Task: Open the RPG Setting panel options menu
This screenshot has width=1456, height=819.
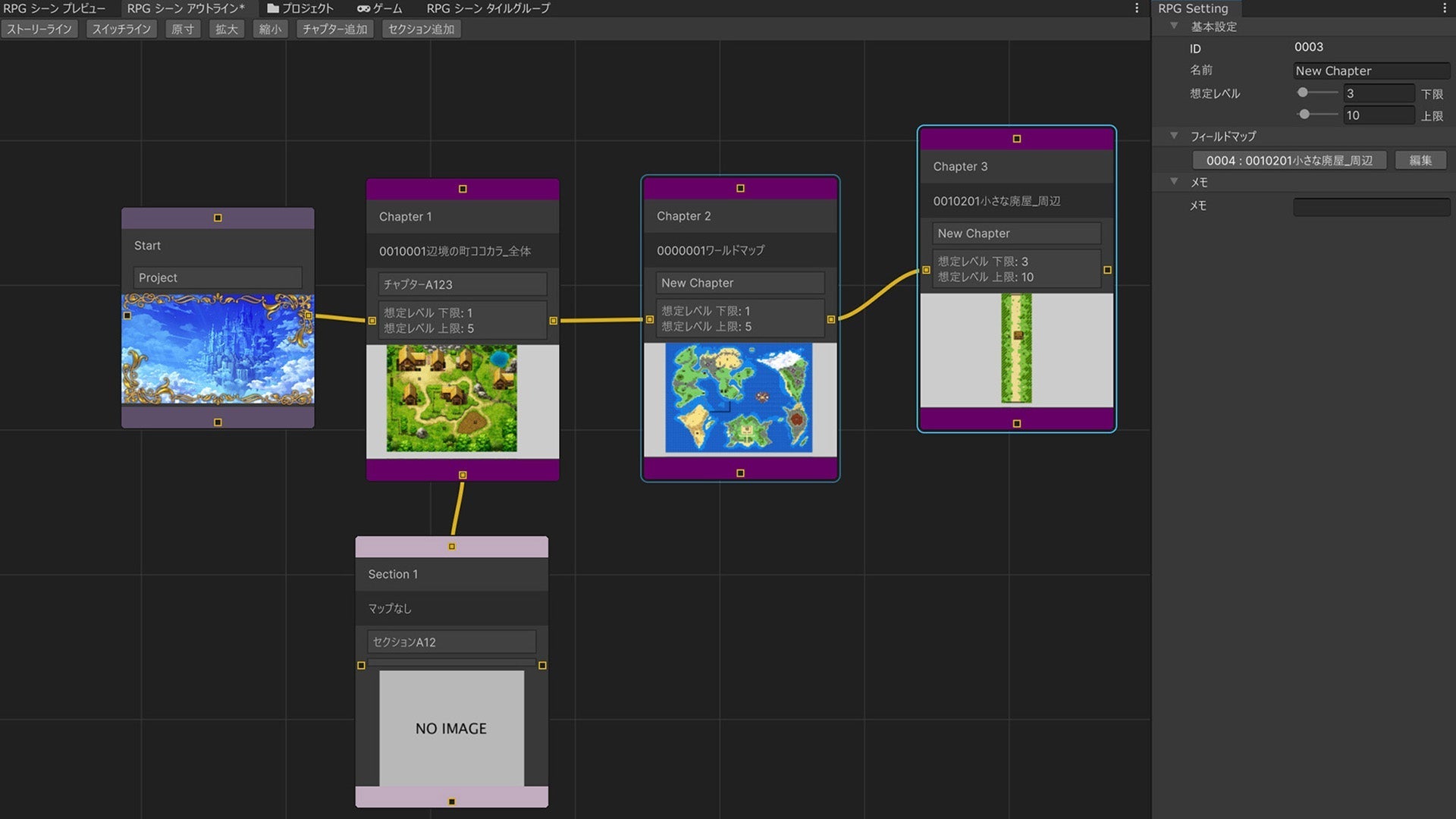Action: coord(1444,8)
